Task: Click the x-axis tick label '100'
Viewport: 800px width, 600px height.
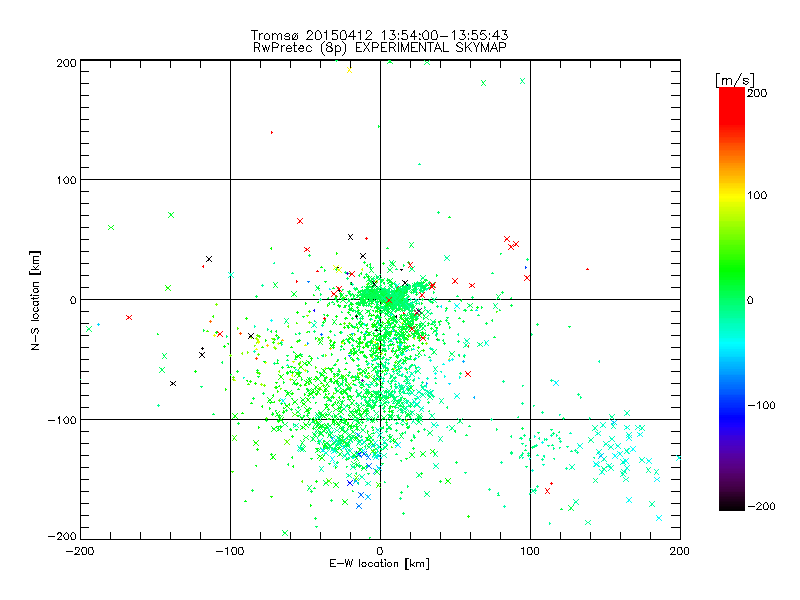Action: (x=530, y=551)
